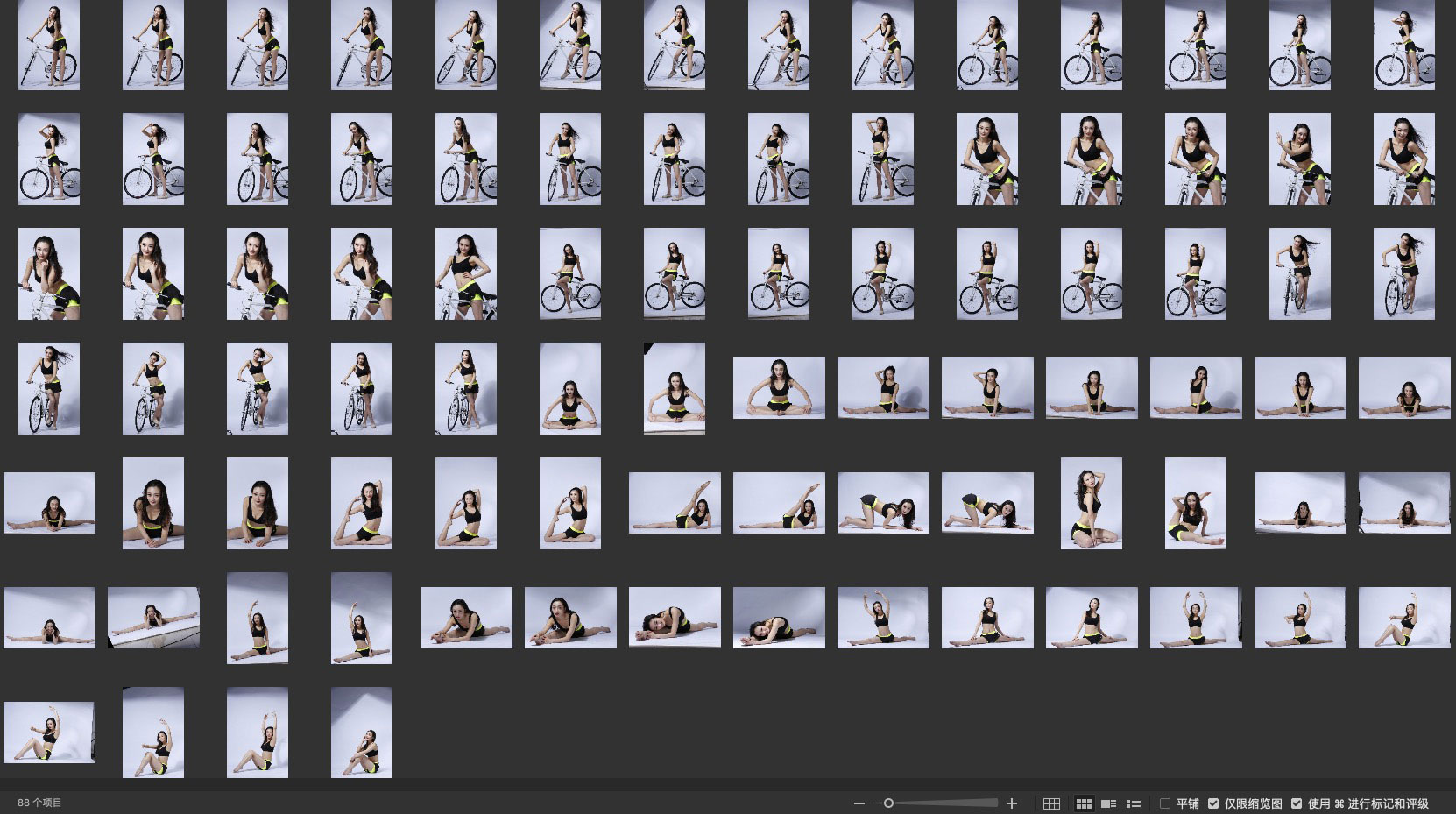Select the first landscape thumbnail in fourth row
Viewport: 1456px width, 814px height.
click(779, 388)
